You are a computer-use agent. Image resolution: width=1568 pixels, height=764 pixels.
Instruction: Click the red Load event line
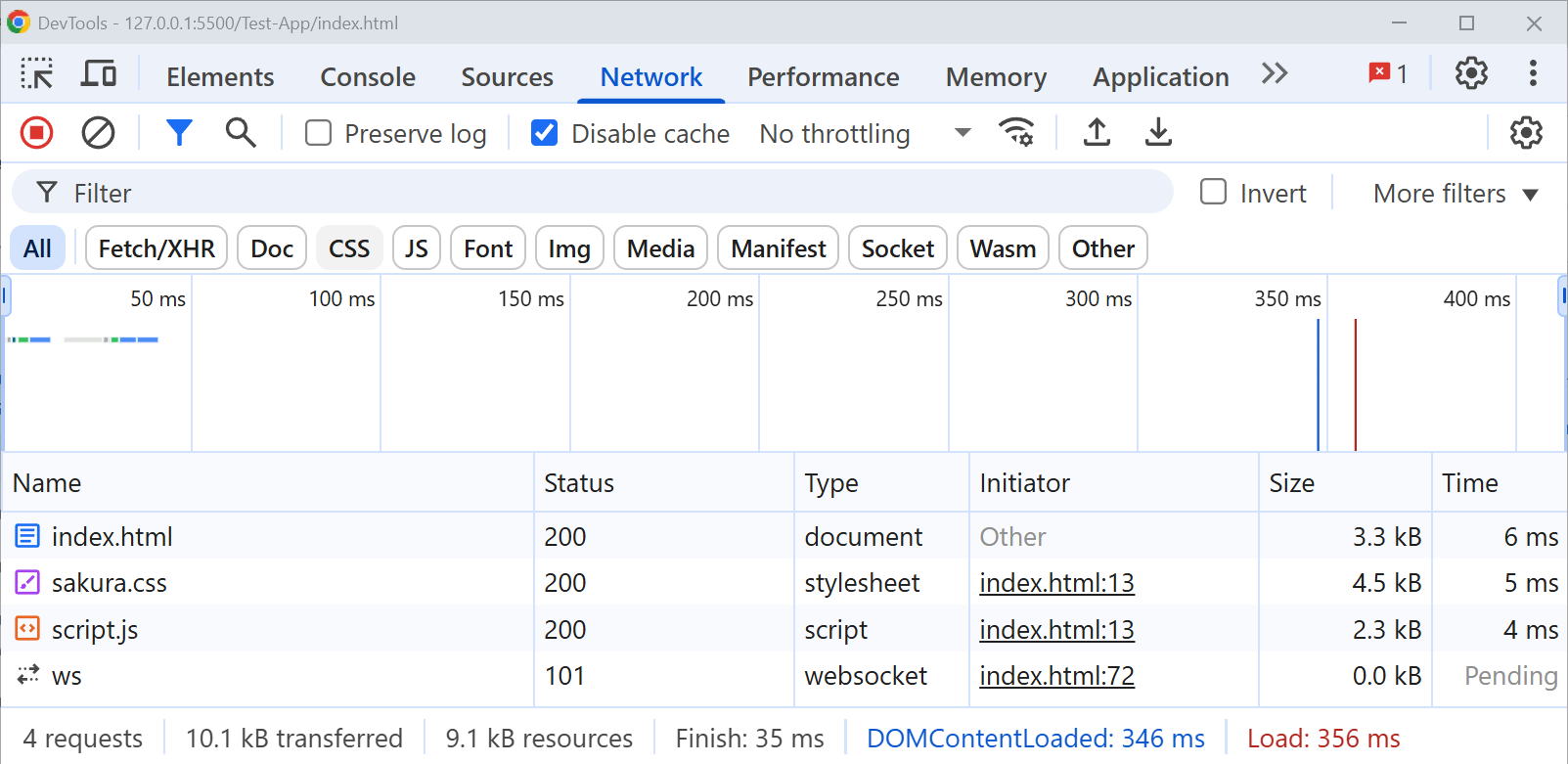point(1355,384)
